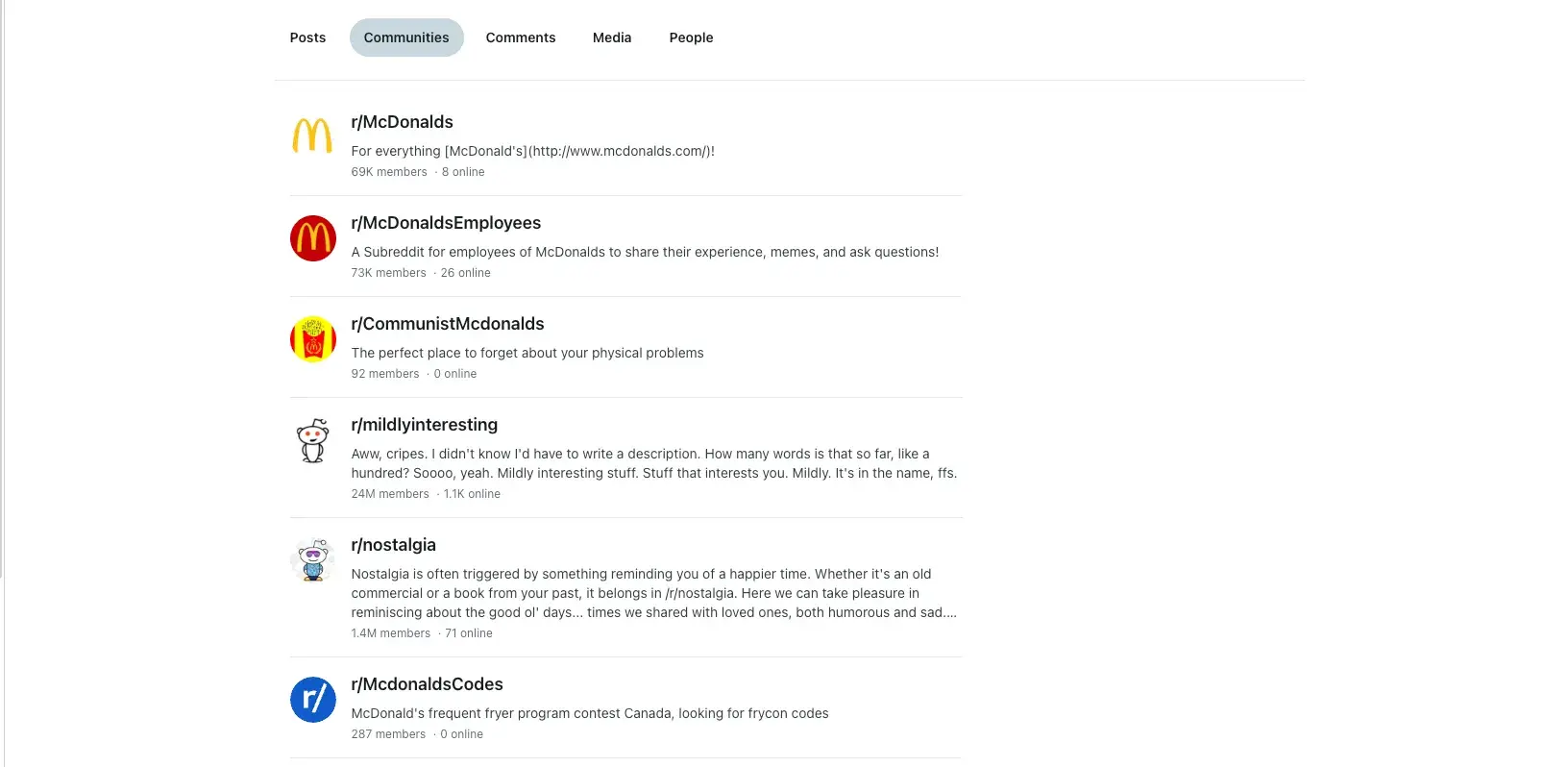The width and height of the screenshot is (1568, 767).
Task: Click the r/McDonalds golden arches icon
Action: [312, 136]
